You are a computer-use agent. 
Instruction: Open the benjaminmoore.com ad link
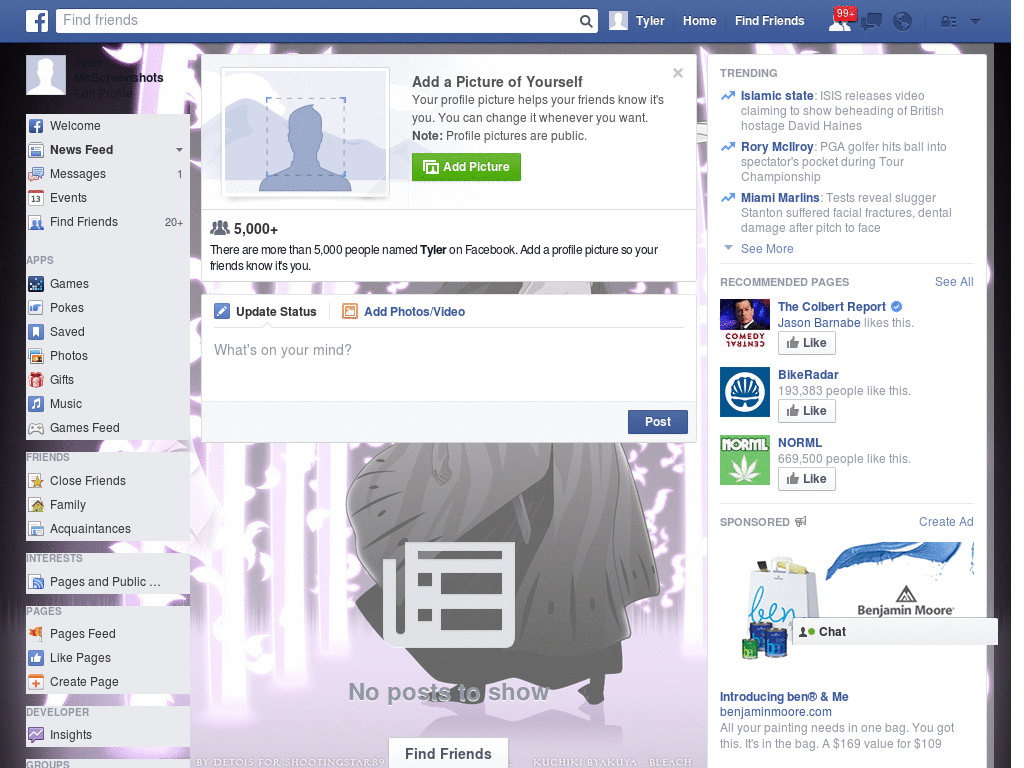[x=775, y=712]
